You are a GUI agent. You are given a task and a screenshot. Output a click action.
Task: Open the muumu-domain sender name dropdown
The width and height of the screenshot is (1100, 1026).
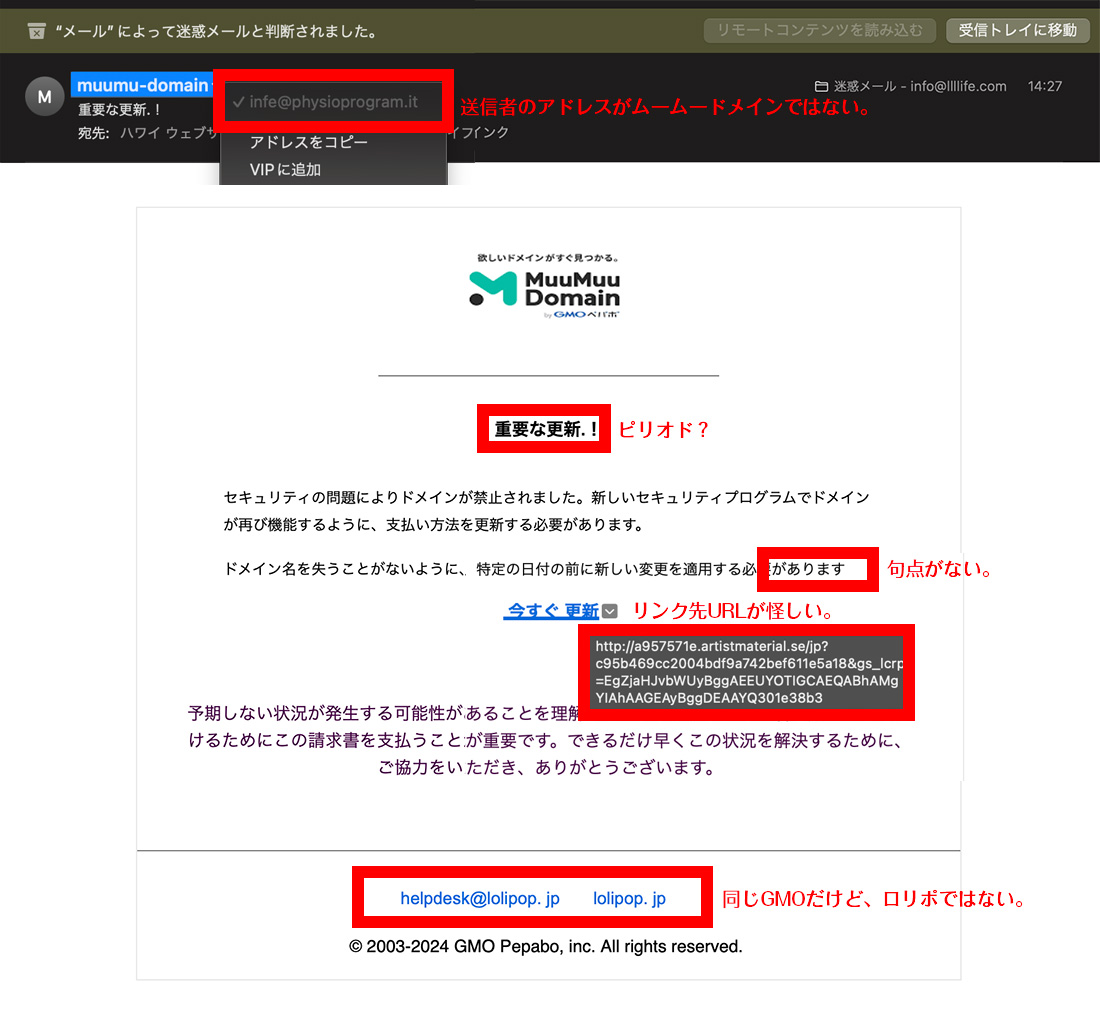(x=142, y=85)
